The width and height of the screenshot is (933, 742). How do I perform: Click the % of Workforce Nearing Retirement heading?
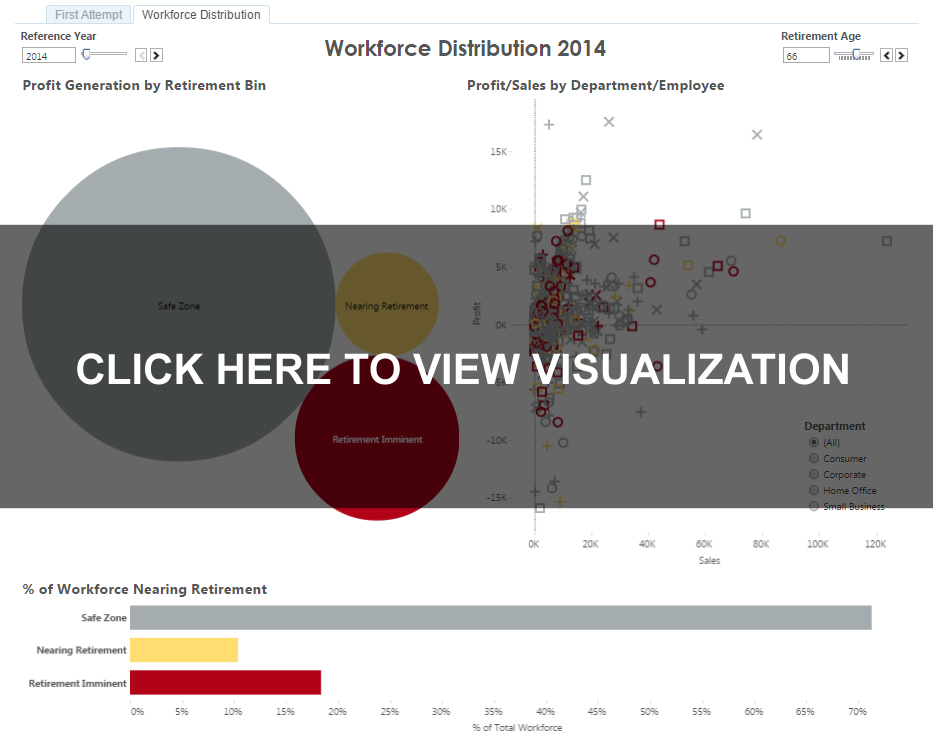tap(145, 589)
